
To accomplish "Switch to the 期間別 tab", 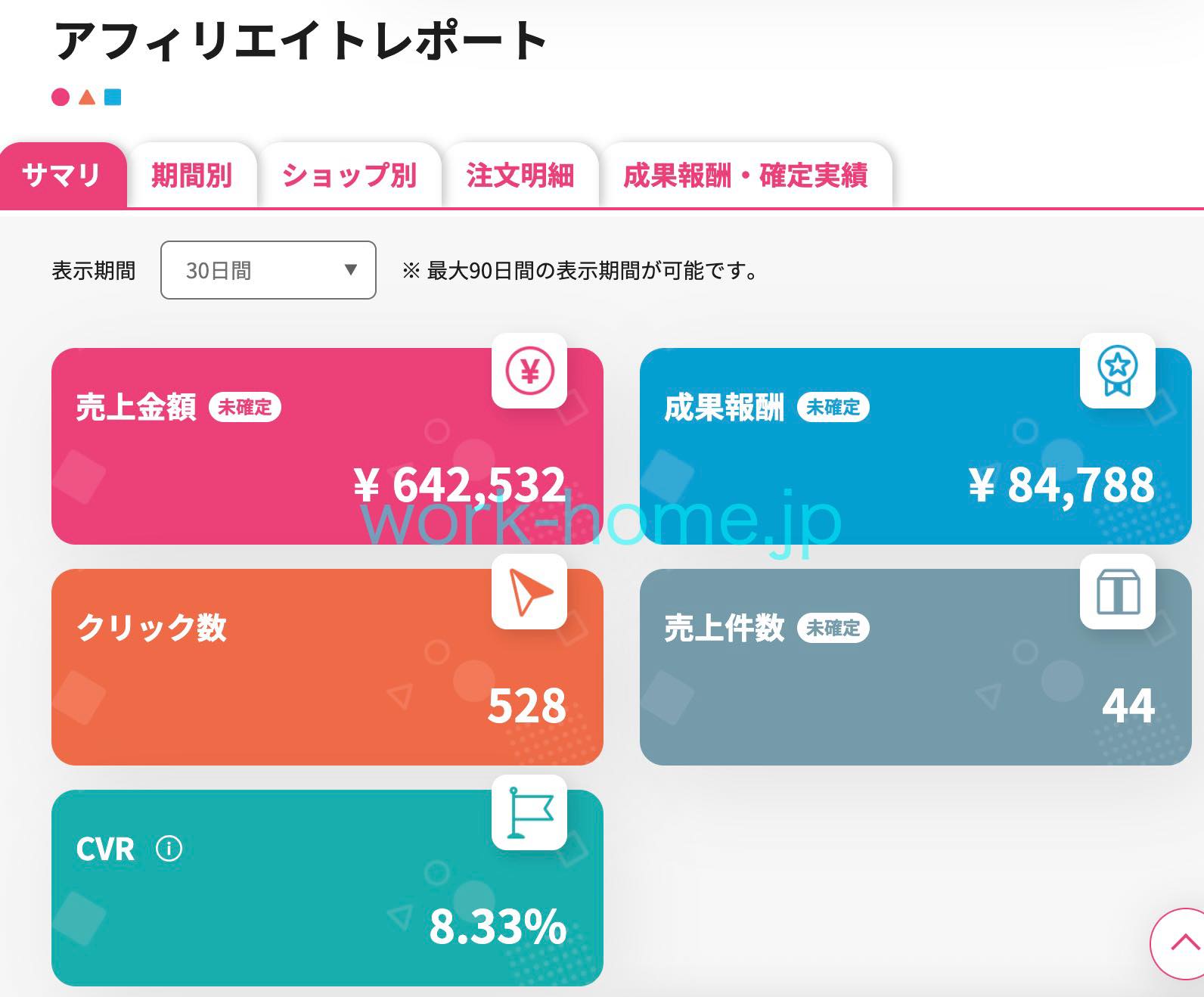I will pyautogui.click(x=191, y=175).
